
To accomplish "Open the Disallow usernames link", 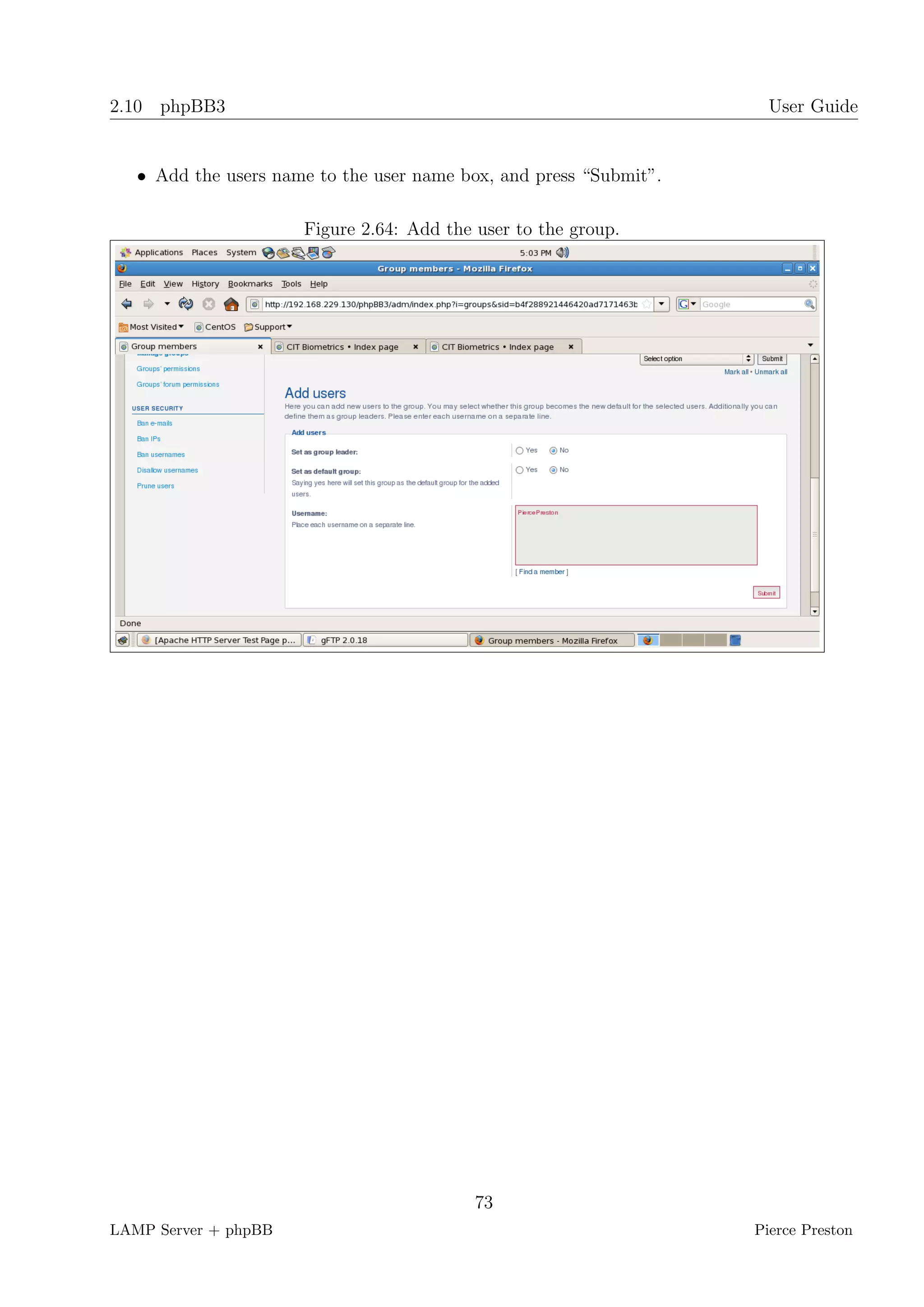I will coord(167,470).
